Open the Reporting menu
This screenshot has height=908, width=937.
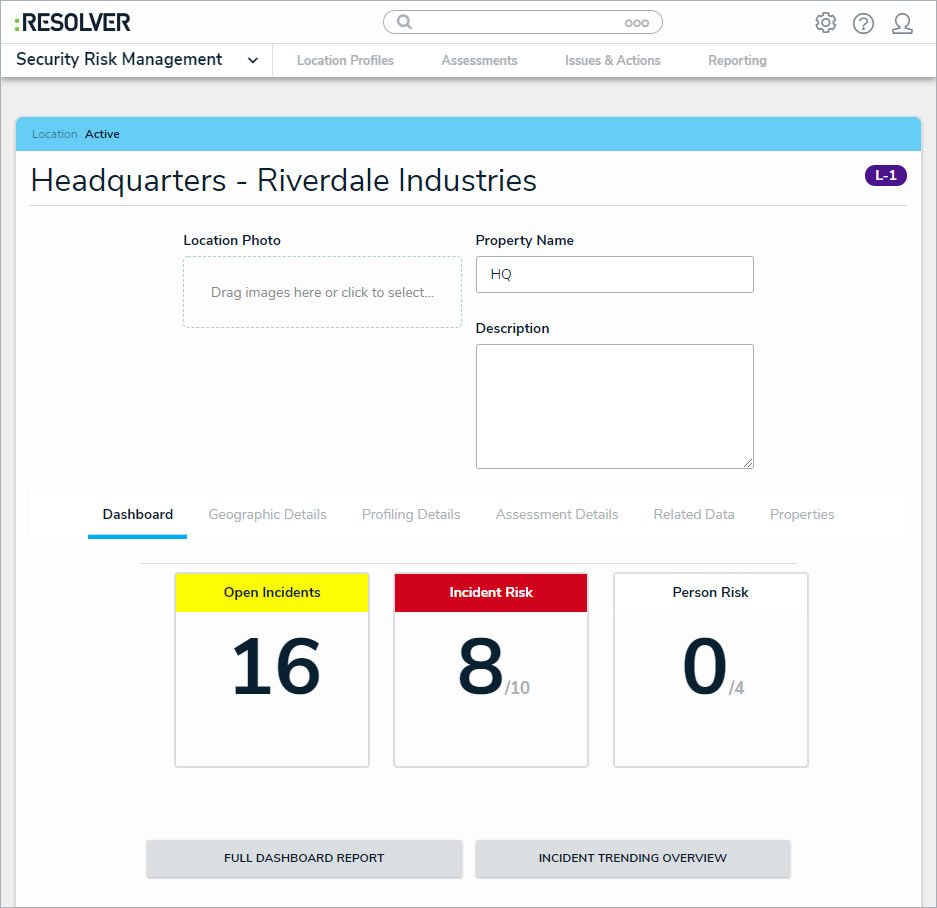click(x=737, y=60)
